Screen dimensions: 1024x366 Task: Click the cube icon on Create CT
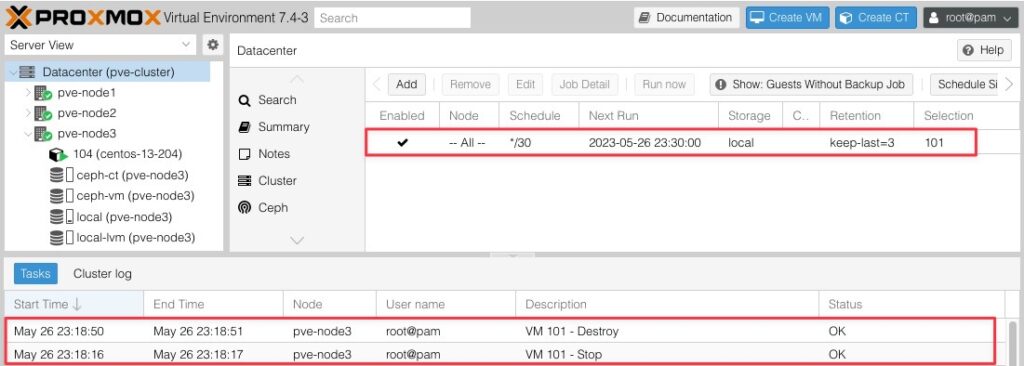[846, 18]
